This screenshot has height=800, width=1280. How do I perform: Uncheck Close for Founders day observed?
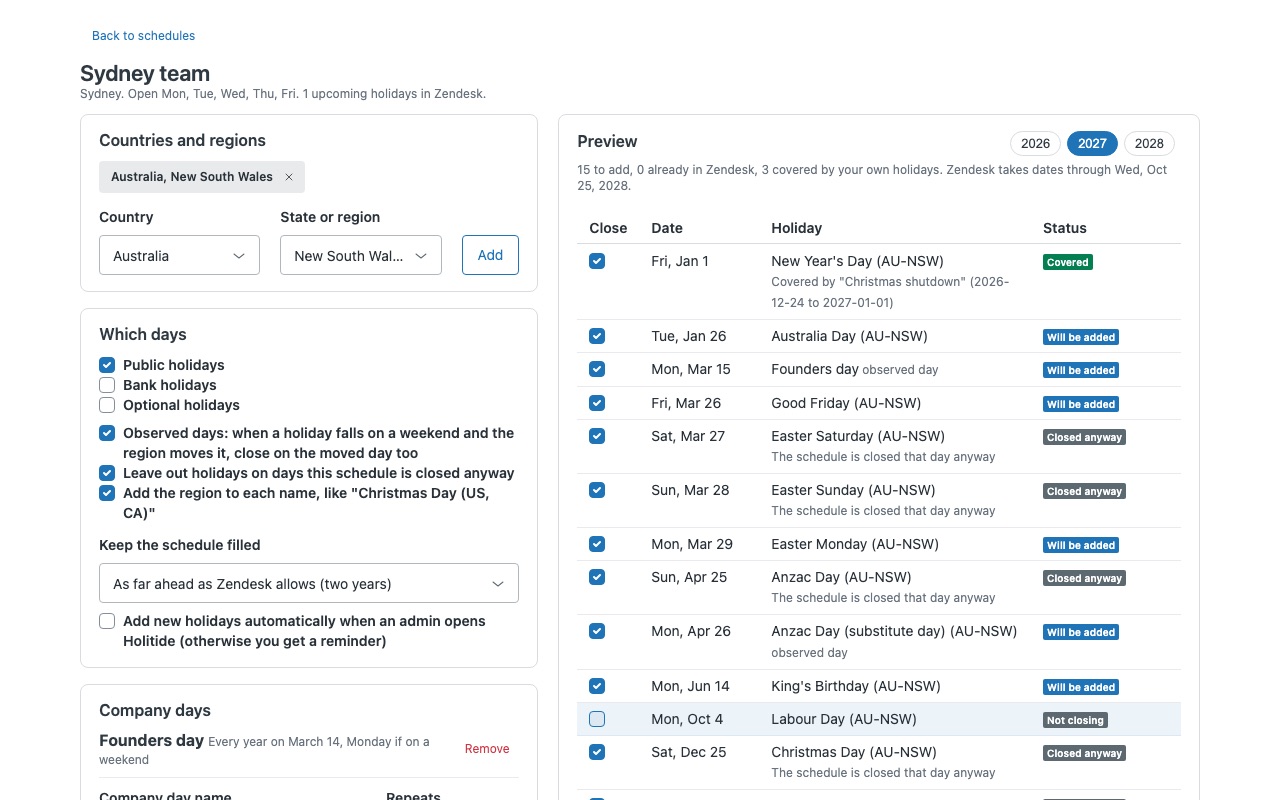click(x=597, y=369)
